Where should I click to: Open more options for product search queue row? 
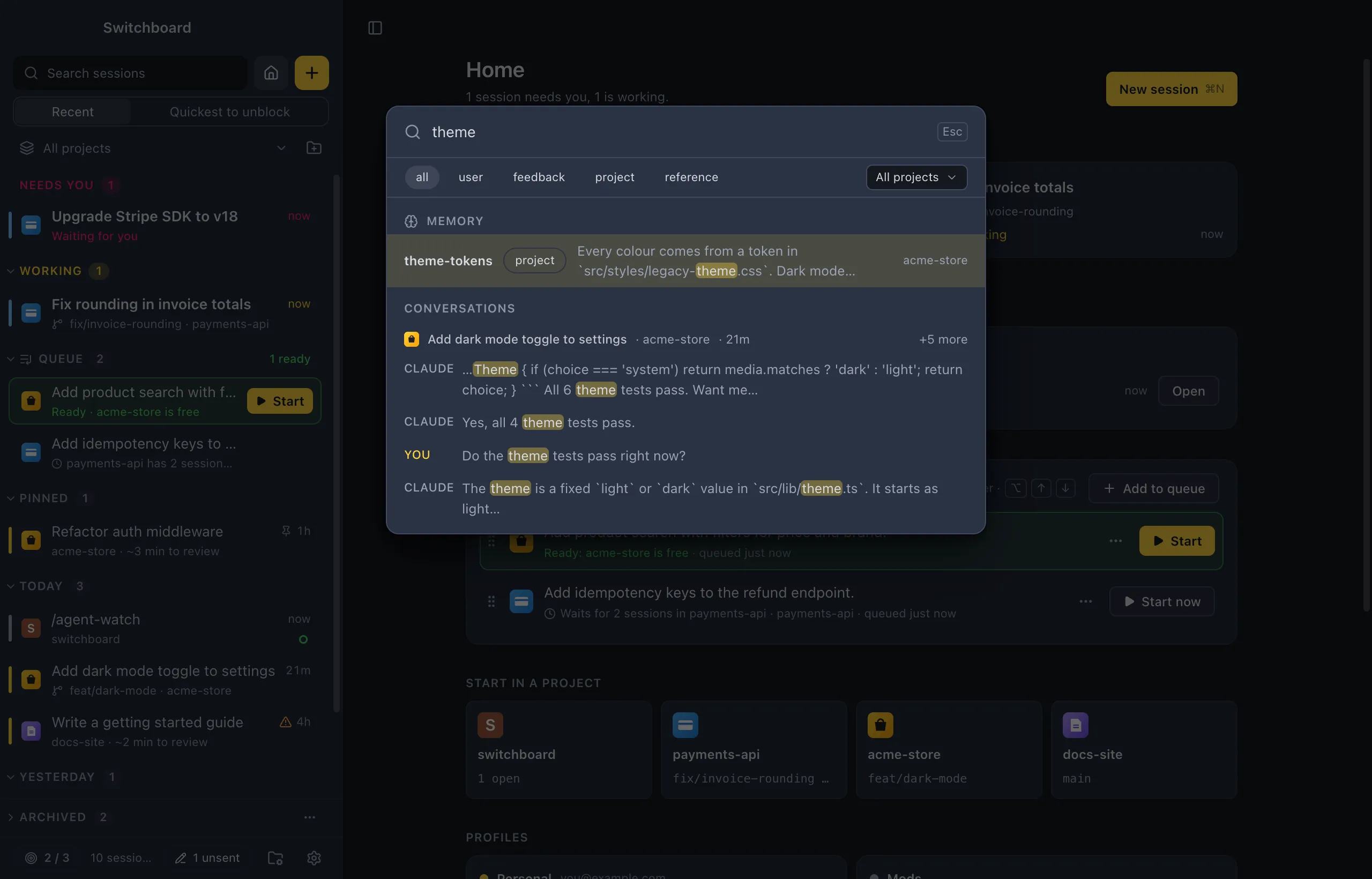[1116, 540]
